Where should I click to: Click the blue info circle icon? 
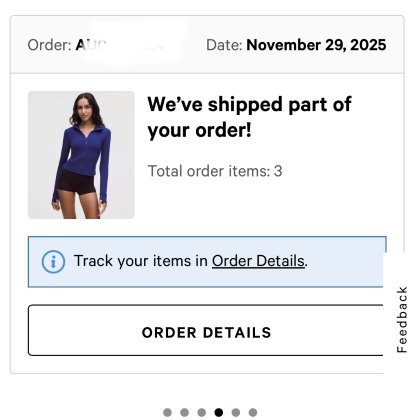pos(53,262)
